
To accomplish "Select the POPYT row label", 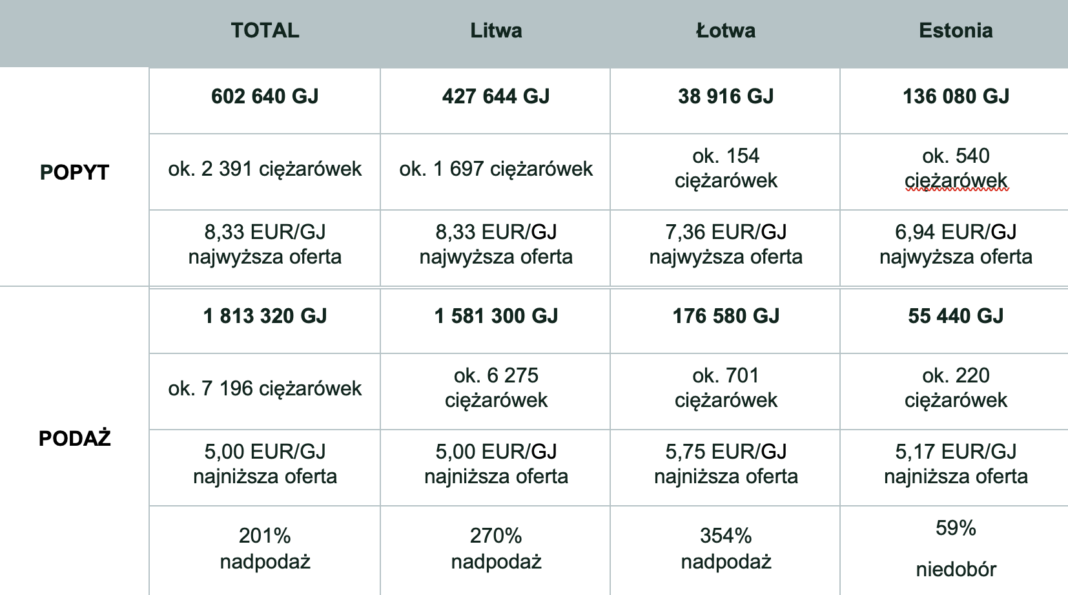I will click(74, 172).
